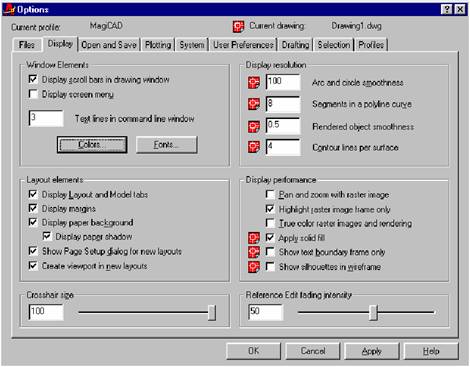Viewport: 470px width, 367px height.
Task: Click the Colors... button
Action: pos(92,145)
